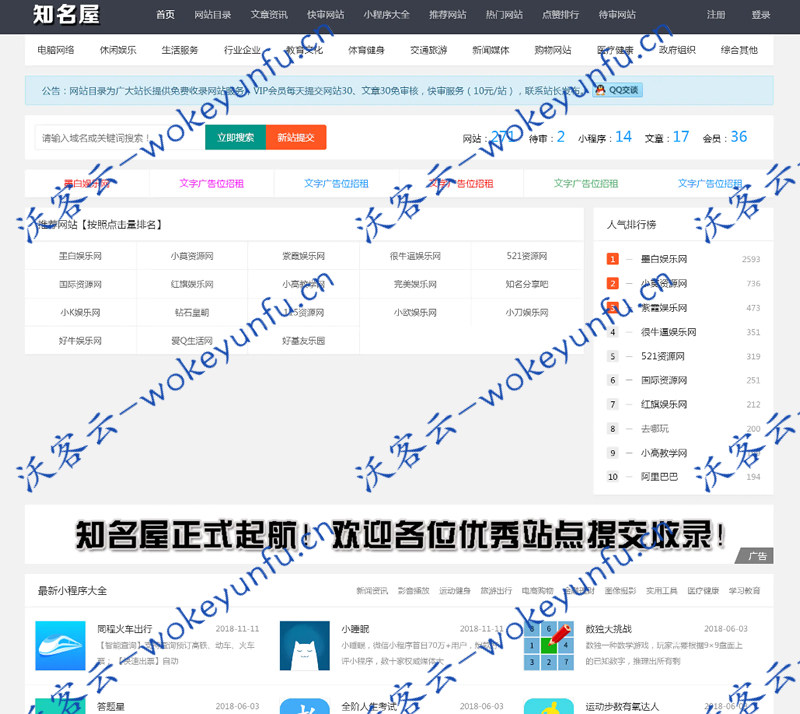Viewport: 800px width, 714px height.
Task: Open 爱Q生活网 in the recommended sites
Action: (x=192, y=340)
